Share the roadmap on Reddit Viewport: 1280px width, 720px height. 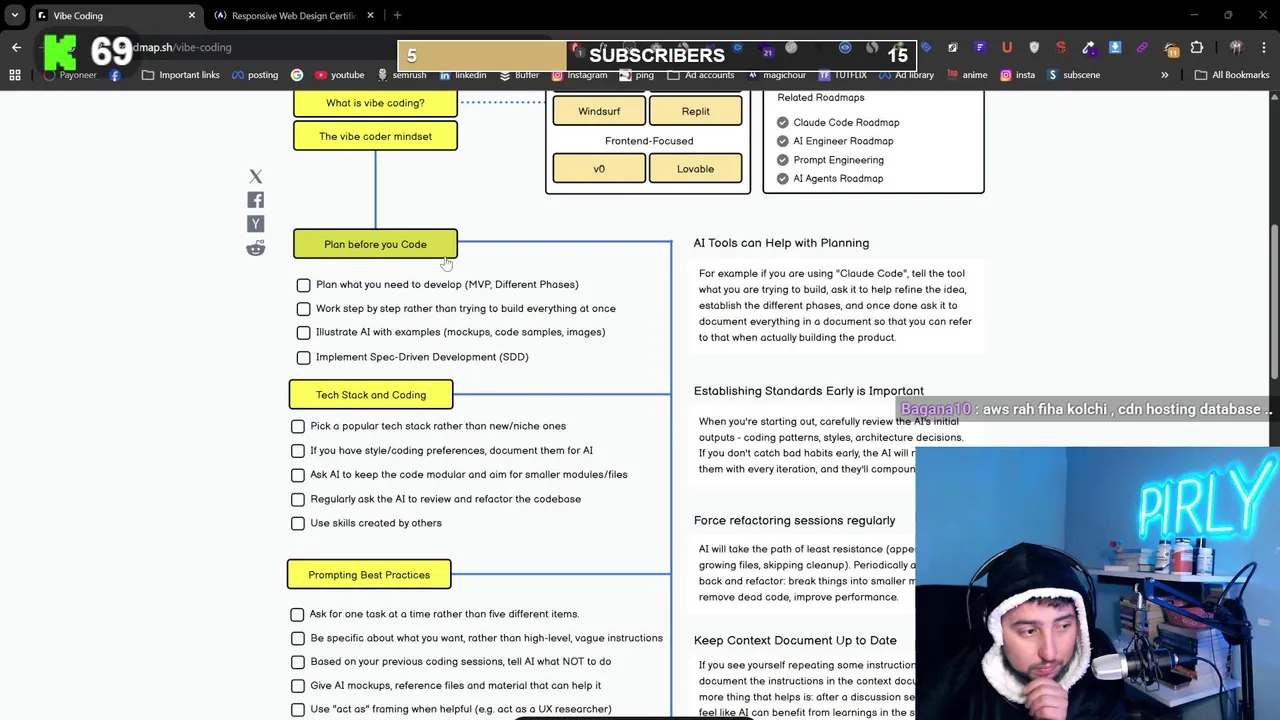pyautogui.click(x=256, y=248)
